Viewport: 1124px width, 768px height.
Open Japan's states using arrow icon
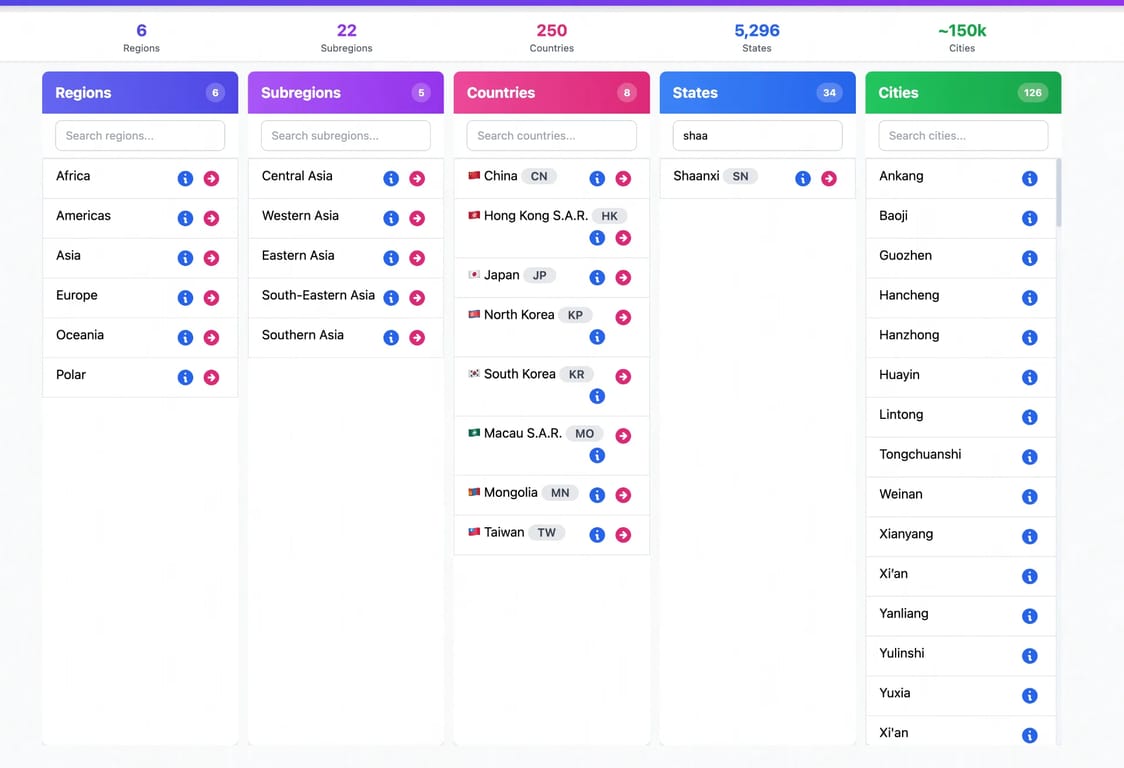(624, 278)
